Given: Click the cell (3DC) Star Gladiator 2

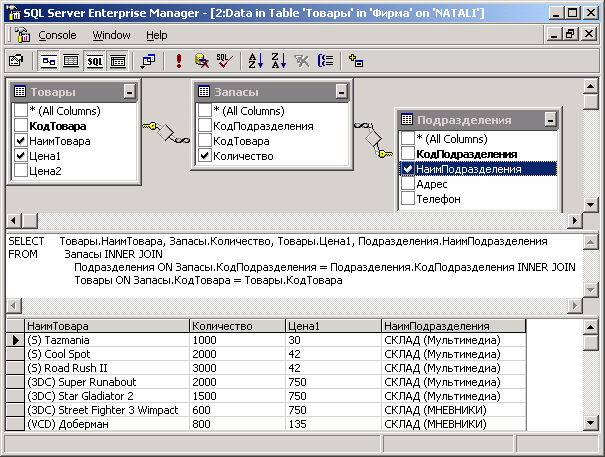Looking at the screenshot, I should point(107,396).
